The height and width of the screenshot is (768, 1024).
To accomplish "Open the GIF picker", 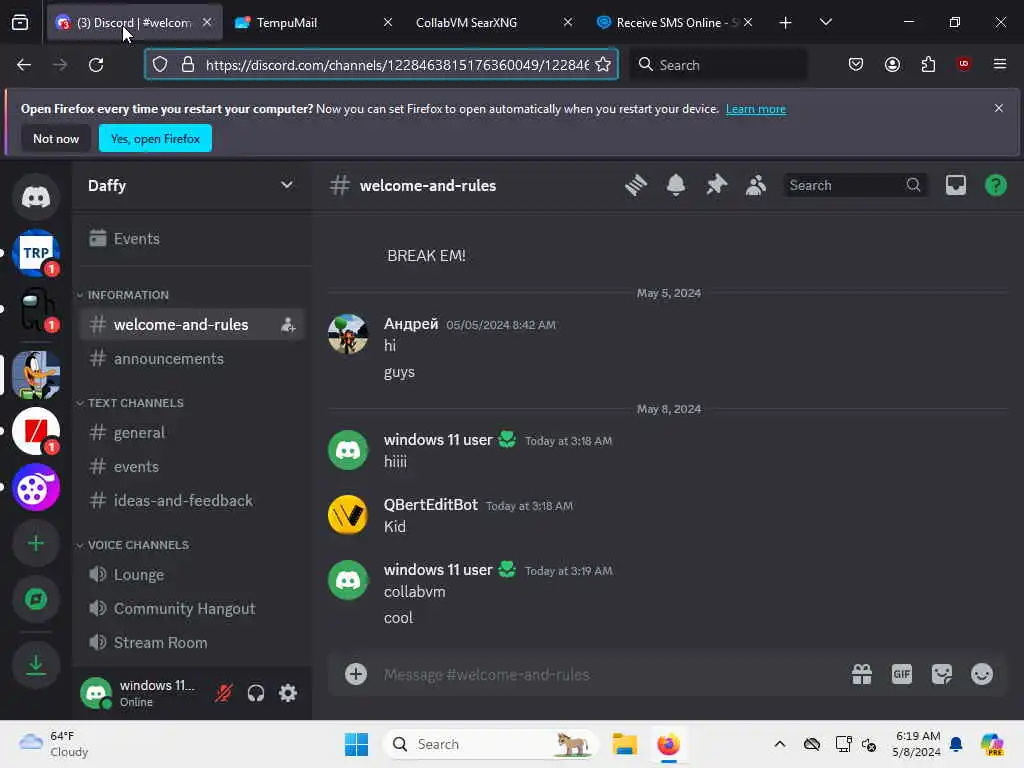I will [x=902, y=674].
